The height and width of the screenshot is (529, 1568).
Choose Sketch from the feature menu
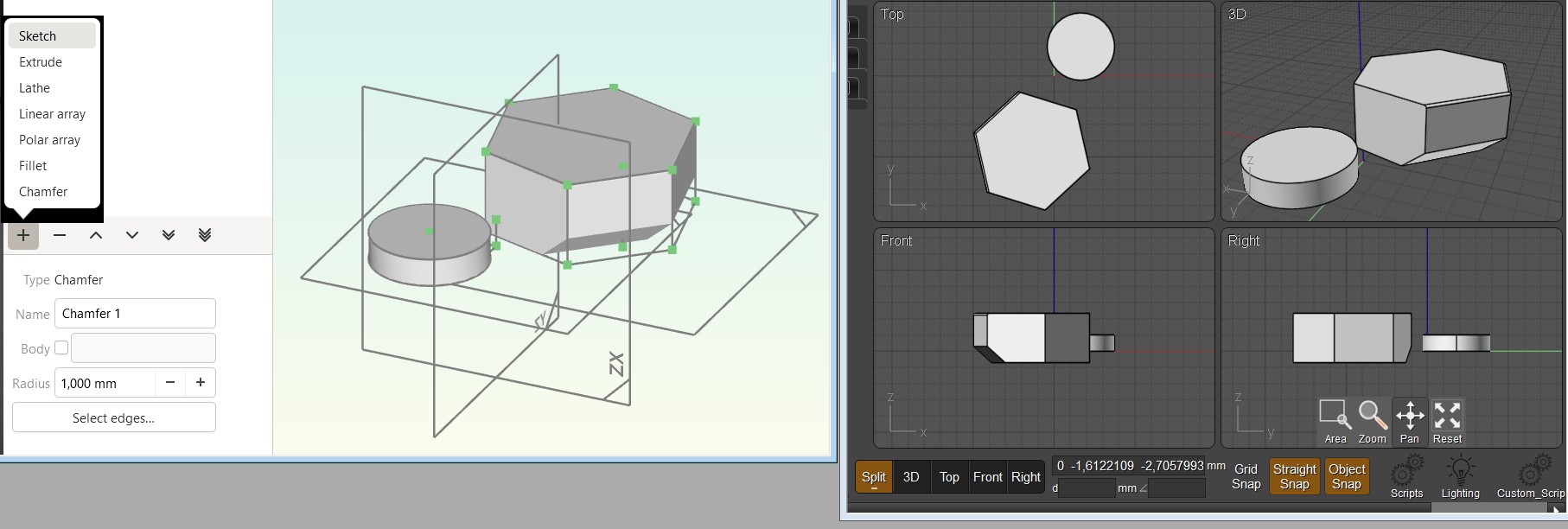coord(52,35)
